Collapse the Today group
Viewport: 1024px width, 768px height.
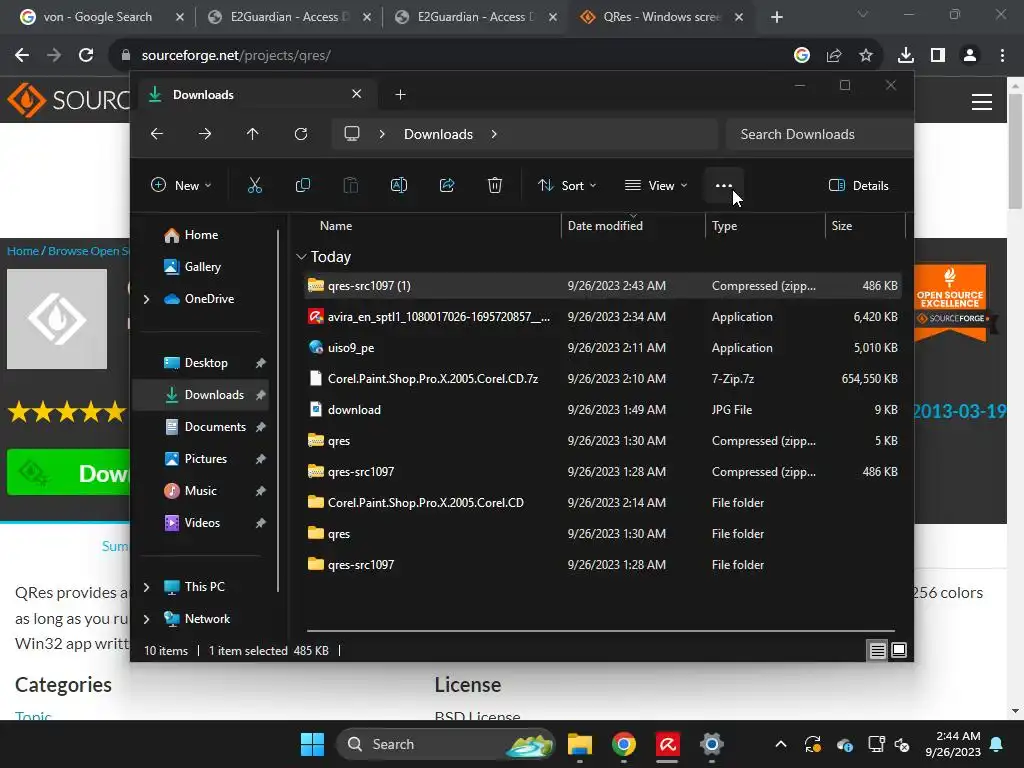click(x=301, y=257)
